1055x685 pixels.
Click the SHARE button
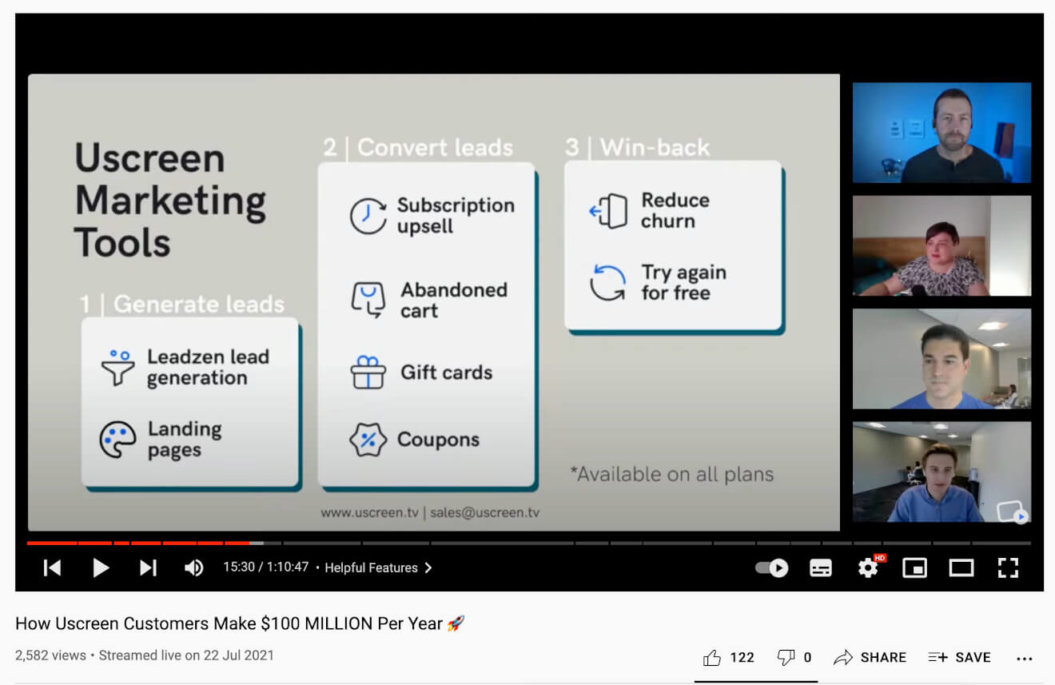pos(870,657)
